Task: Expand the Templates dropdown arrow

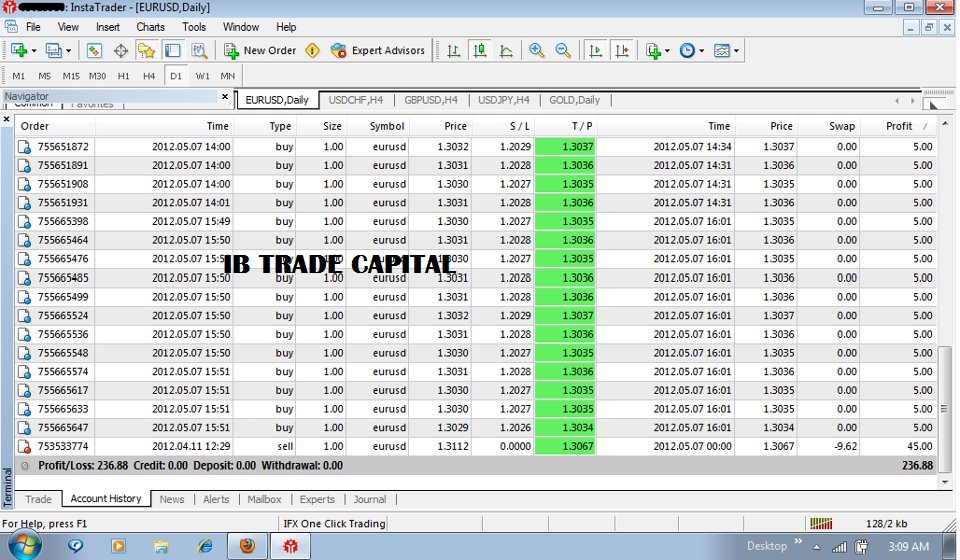Action: click(x=736, y=51)
